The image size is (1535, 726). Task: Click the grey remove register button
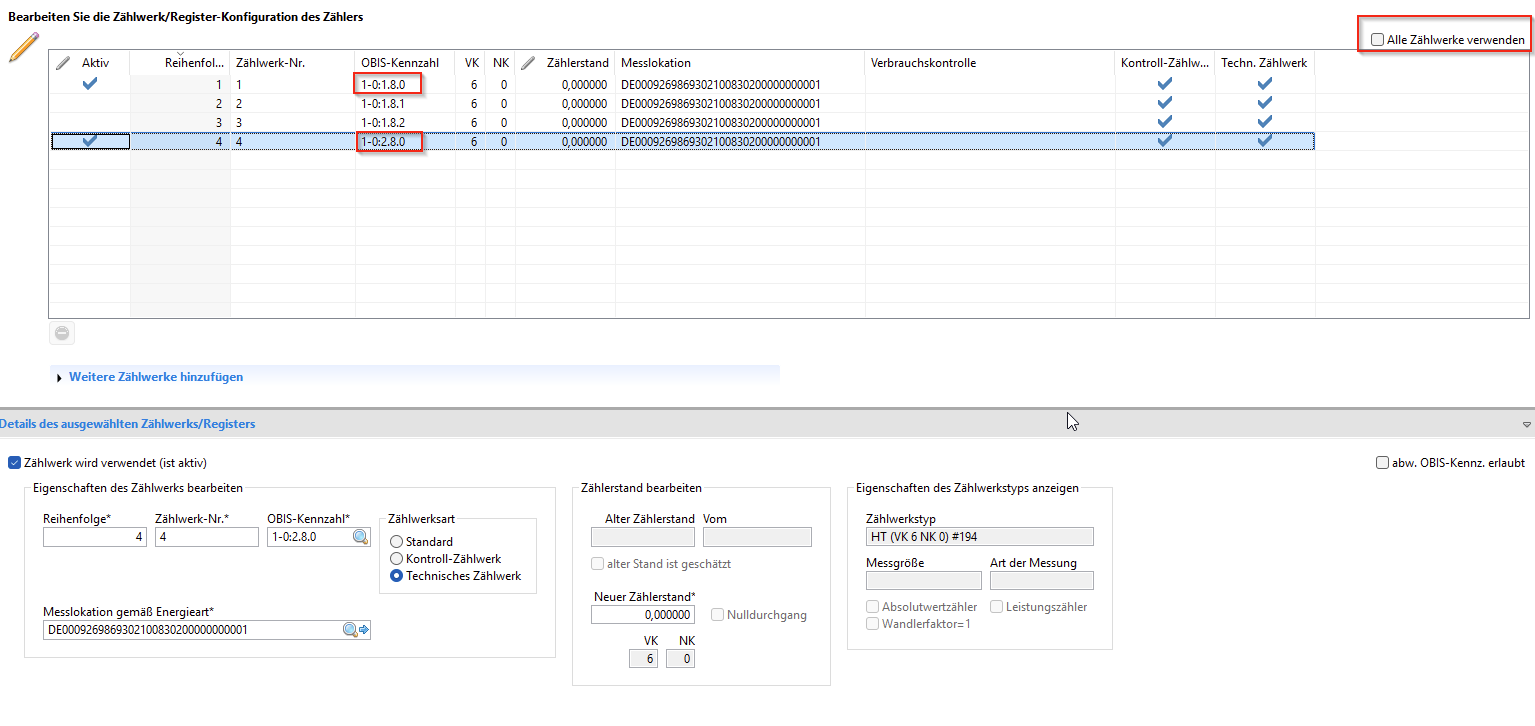63,334
